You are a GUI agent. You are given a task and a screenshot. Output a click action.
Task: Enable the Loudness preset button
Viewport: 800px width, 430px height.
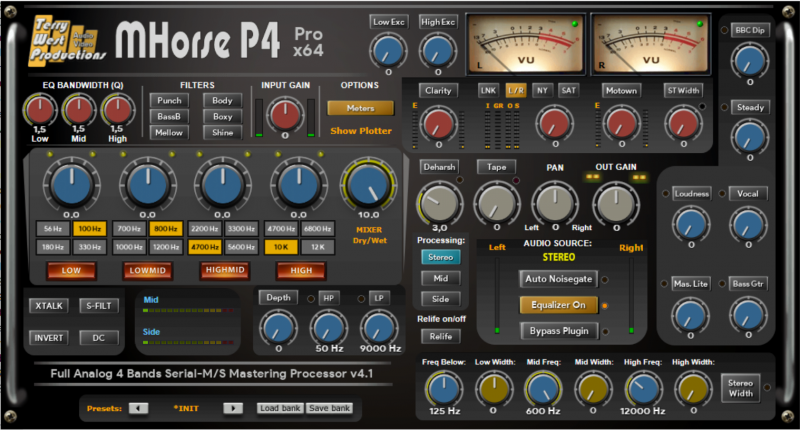(x=691, y=193)
